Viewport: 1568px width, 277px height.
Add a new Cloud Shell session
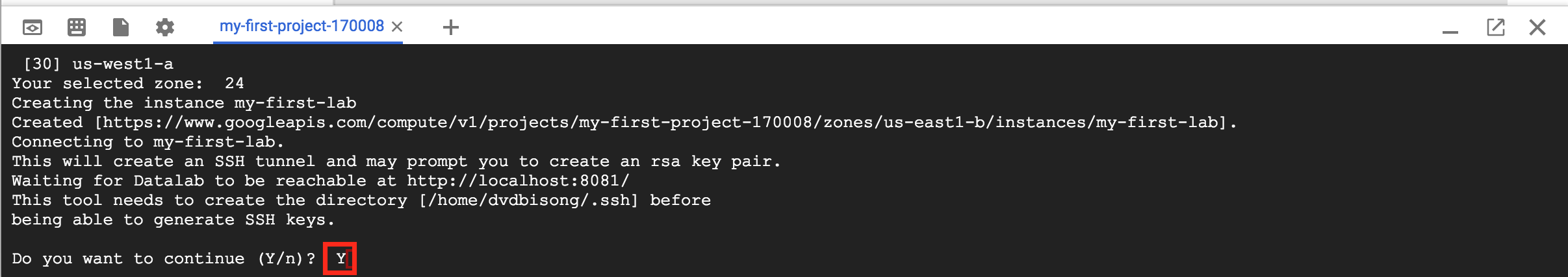450,27
